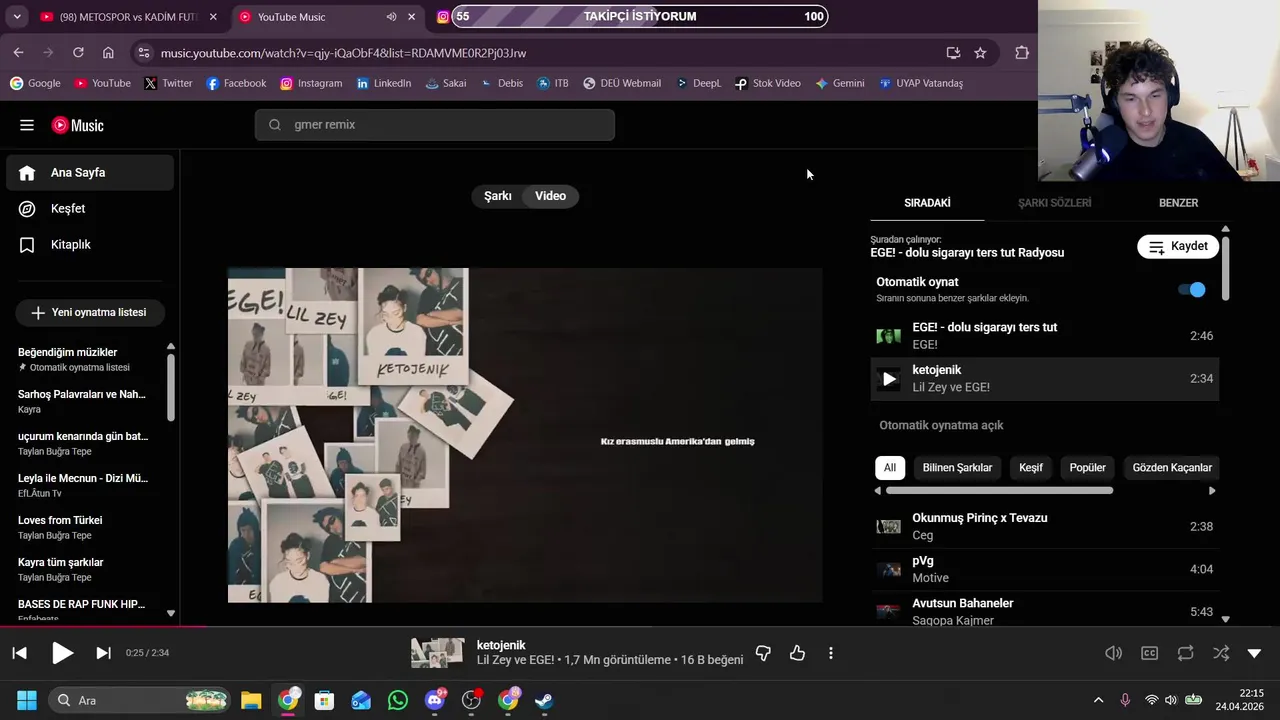Open browser extensions puzzle icon
The width and height of the screenshot is (1280, 720).
(x=1022, y=52)
